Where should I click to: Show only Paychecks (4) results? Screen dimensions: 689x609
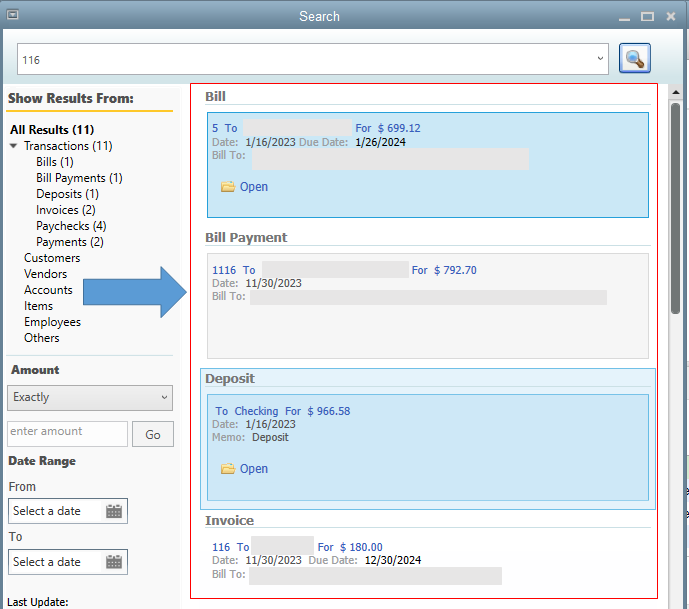(x=71, y=226)
